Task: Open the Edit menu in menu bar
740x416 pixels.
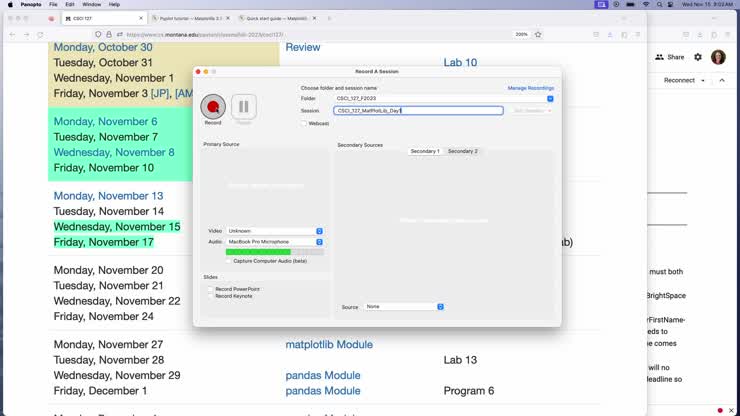Action: [x=68, y=4]
